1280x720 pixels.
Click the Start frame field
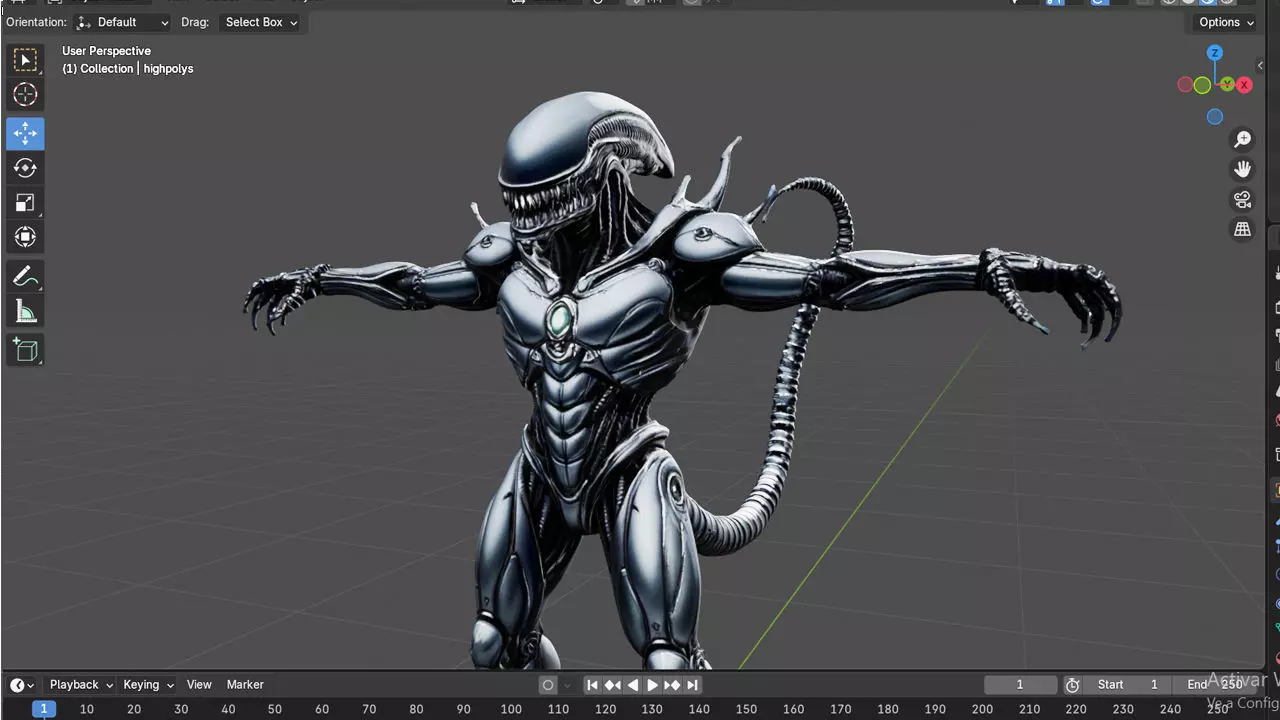click(x=1127, y=685)
